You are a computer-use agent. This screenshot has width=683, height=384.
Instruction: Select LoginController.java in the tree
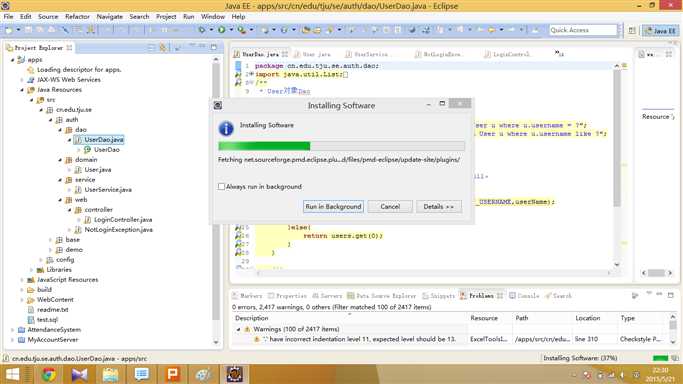123,220
